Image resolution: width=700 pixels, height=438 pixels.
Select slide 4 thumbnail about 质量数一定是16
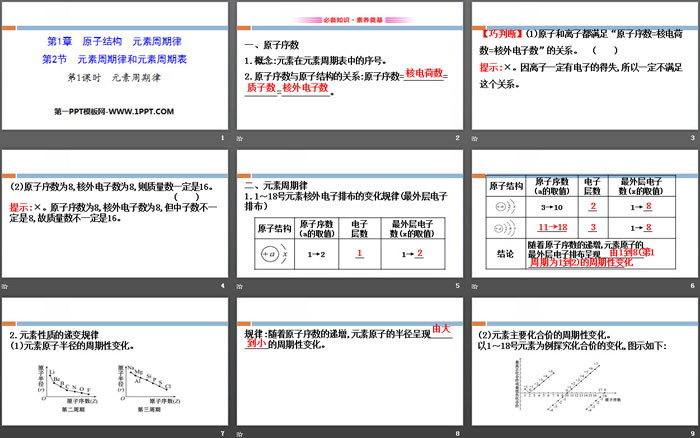pos(115,214)
